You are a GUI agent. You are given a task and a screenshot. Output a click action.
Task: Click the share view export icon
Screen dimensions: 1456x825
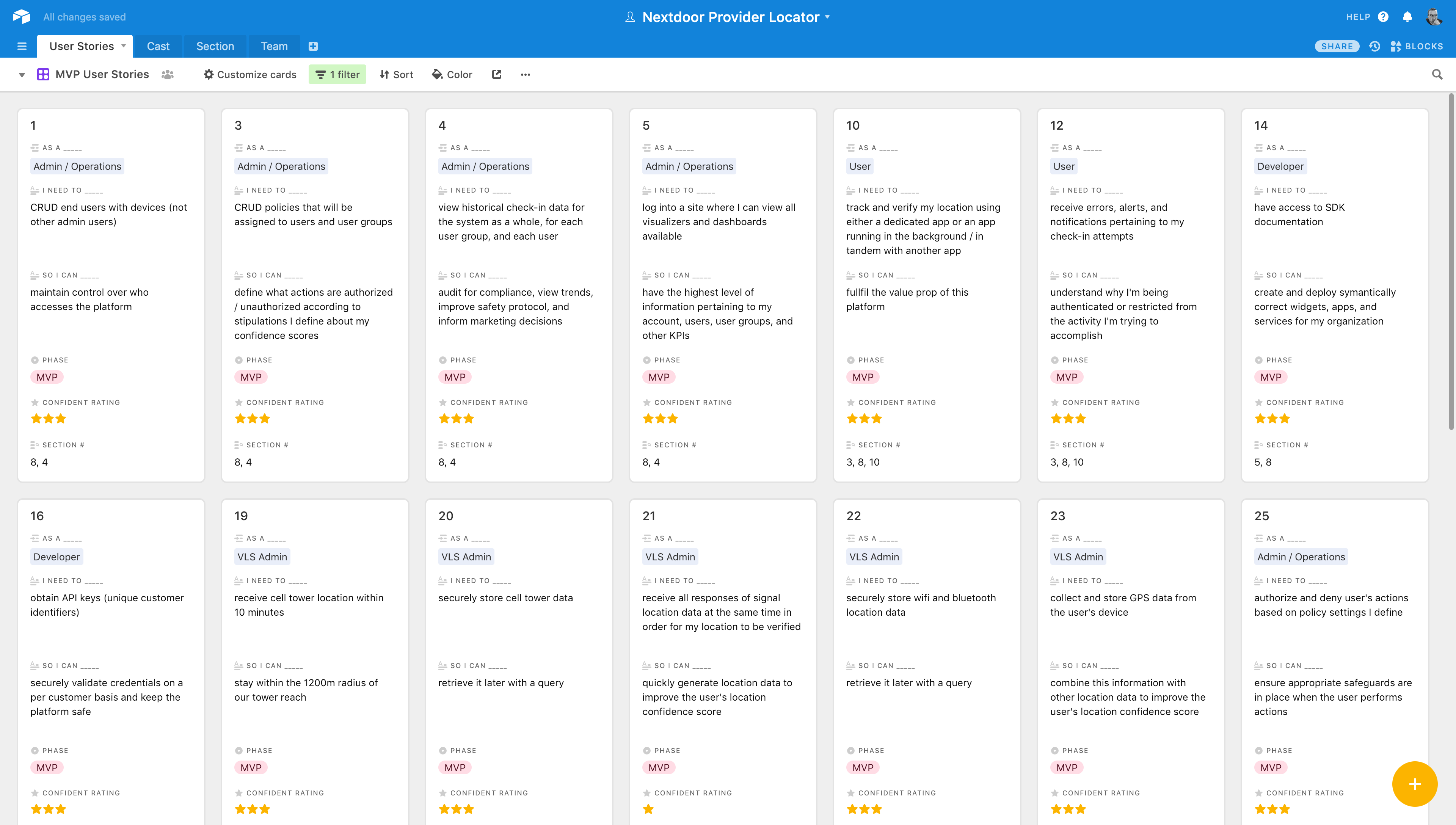[497, 74]
